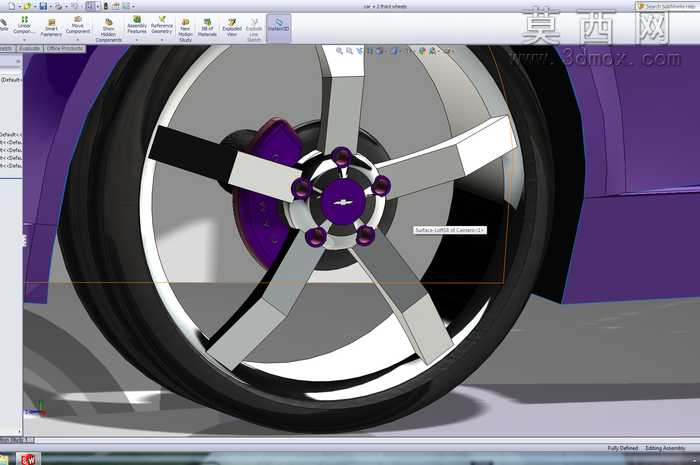
Task: Click the Explode Line Sketch tool
Action: point(254,30)
